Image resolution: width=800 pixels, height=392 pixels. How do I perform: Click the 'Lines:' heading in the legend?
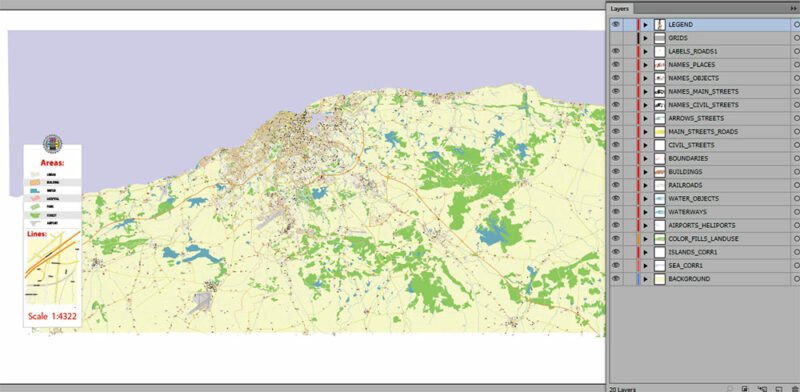[x=37, y=234]
